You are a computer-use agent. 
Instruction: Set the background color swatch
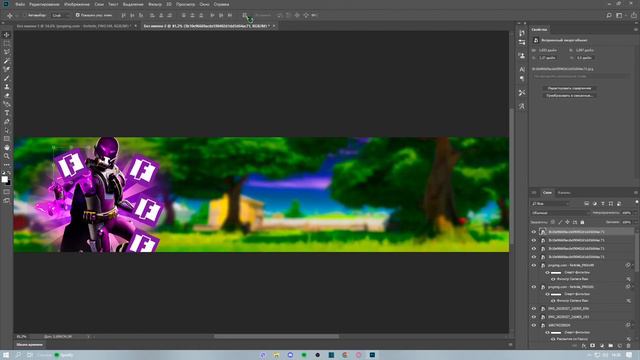point(9,182)
